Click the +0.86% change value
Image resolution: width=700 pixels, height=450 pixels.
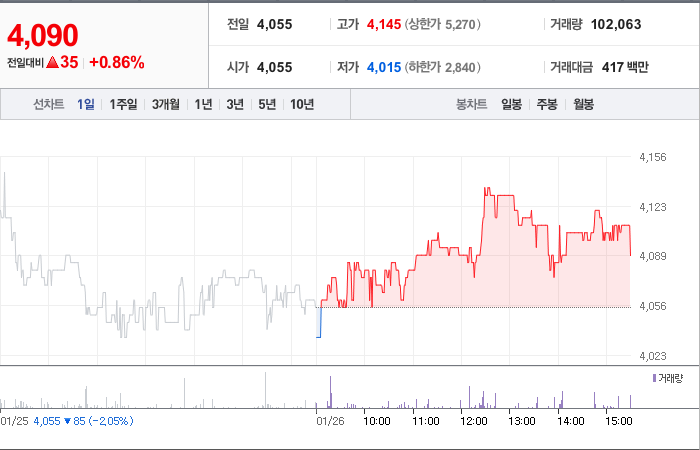117,62
